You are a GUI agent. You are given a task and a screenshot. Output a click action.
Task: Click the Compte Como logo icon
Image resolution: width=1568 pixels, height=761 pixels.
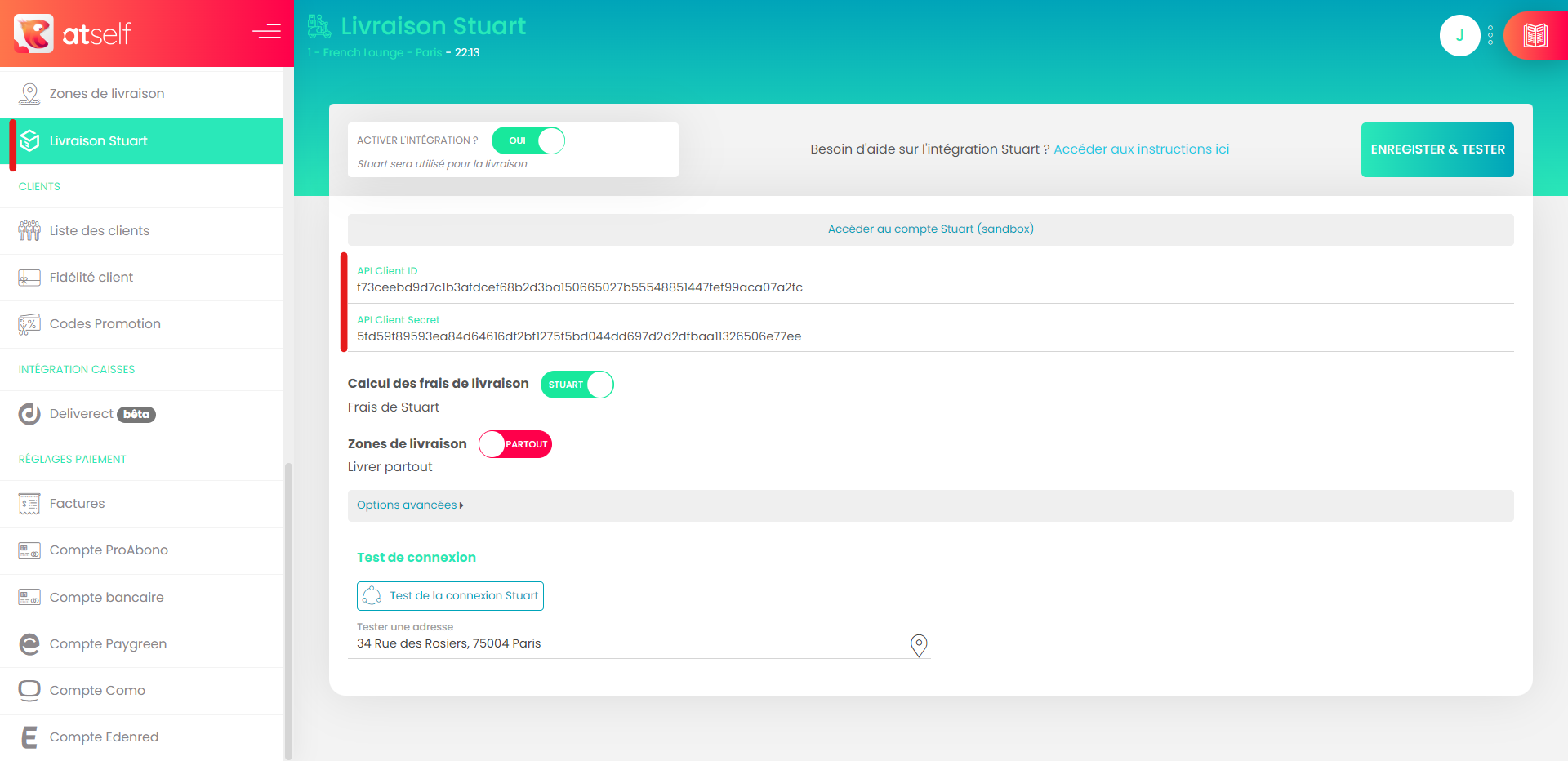click(x=29, y=691)
